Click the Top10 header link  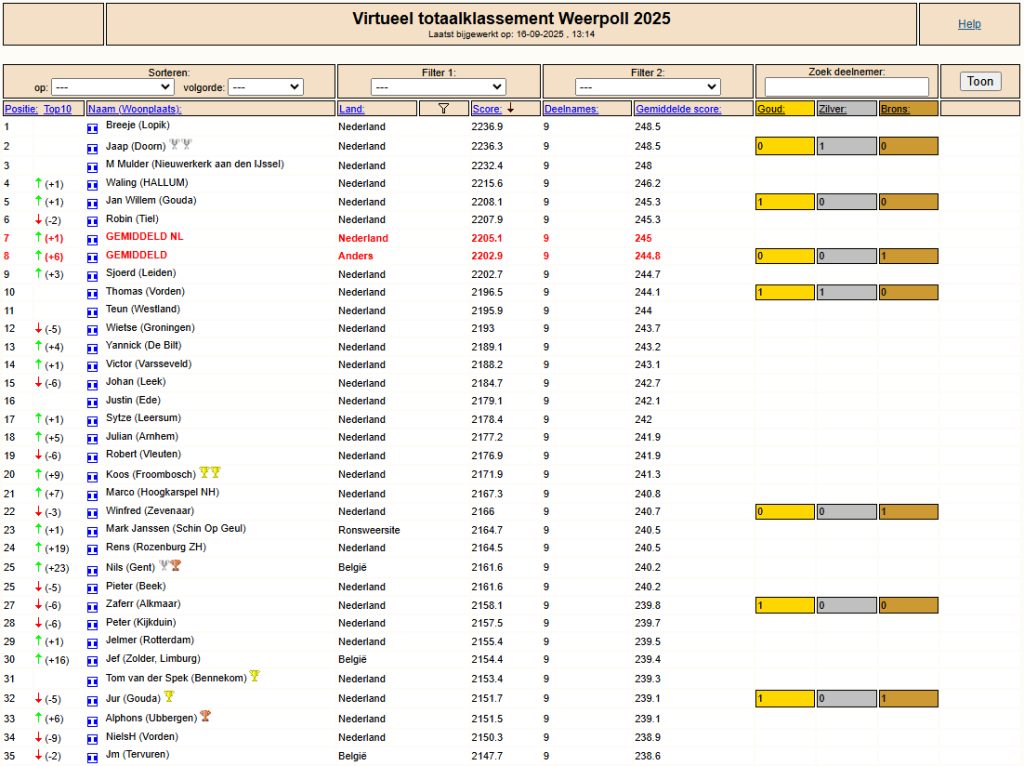pos(57,109)
